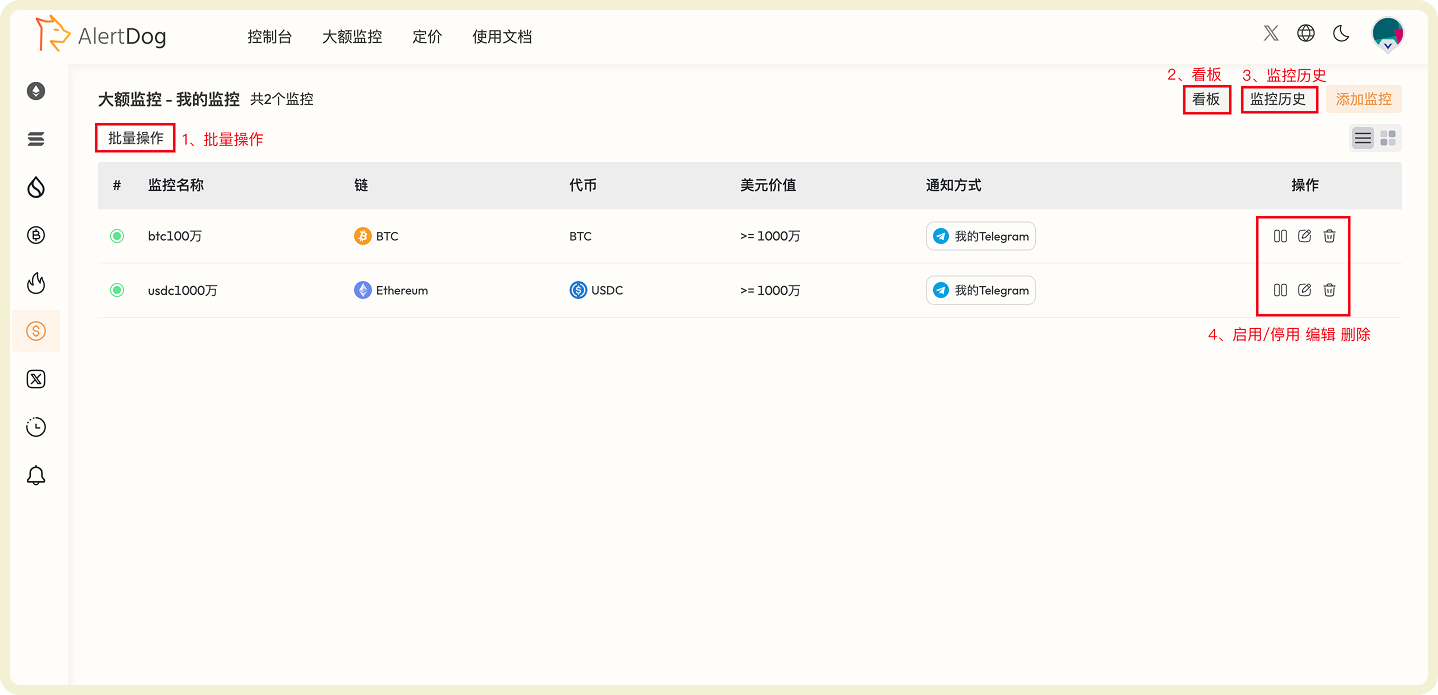Go to the 定价 pricing menu item
Viewport: 1438px width, 695px height.
pos(427,36)
